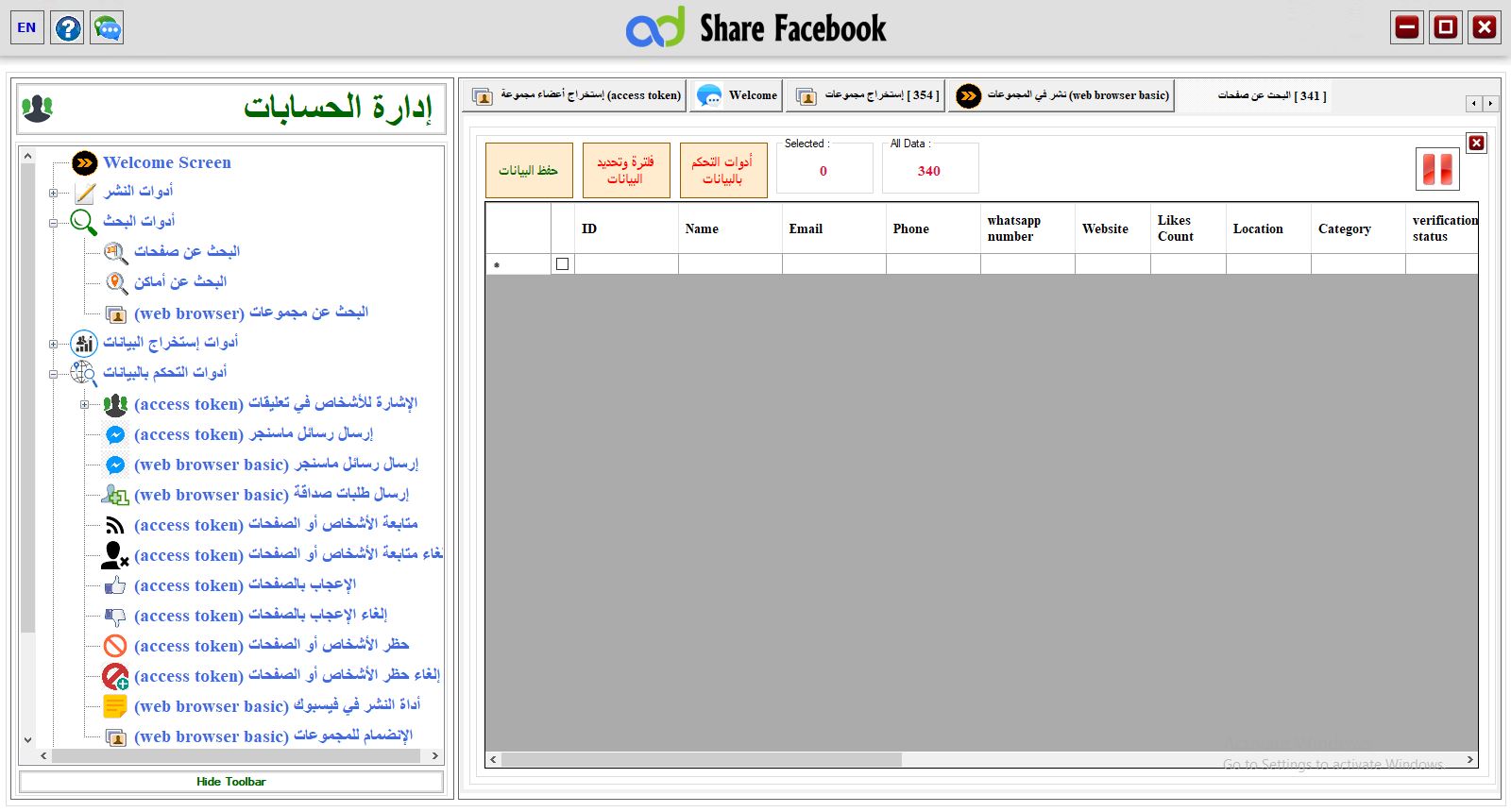
Task: Click the tree panel vertical scrollbar thumb
Action: click(27, 397)
